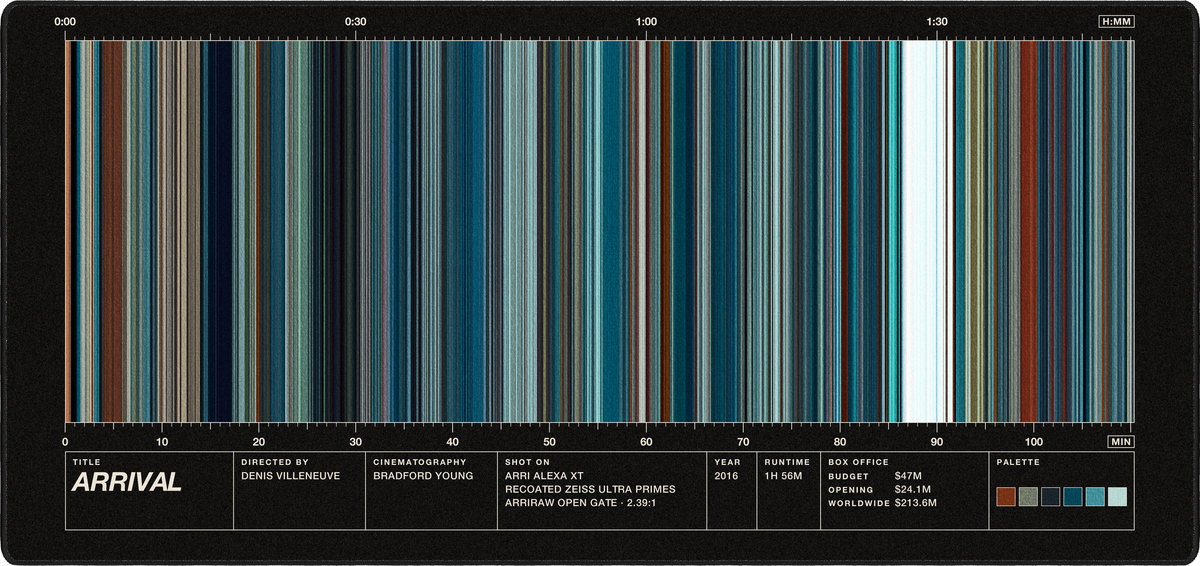Click the rust brown palette swatch
1200x566 pixels.
pyautogui.click(x=1006, y=497)
